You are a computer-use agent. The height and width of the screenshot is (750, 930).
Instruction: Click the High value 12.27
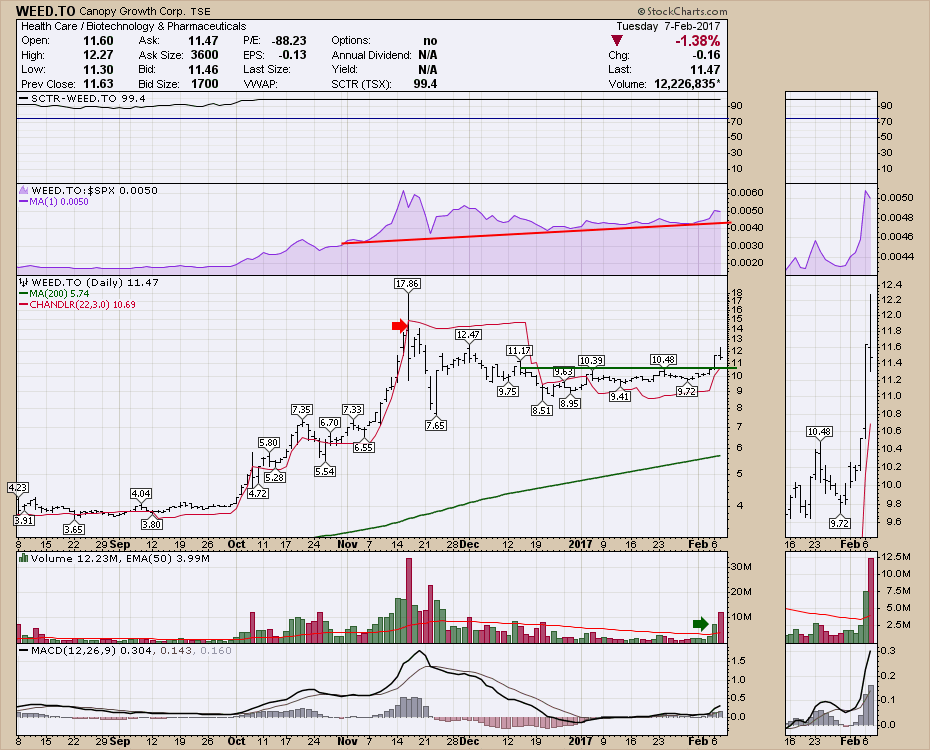(98, 55)
